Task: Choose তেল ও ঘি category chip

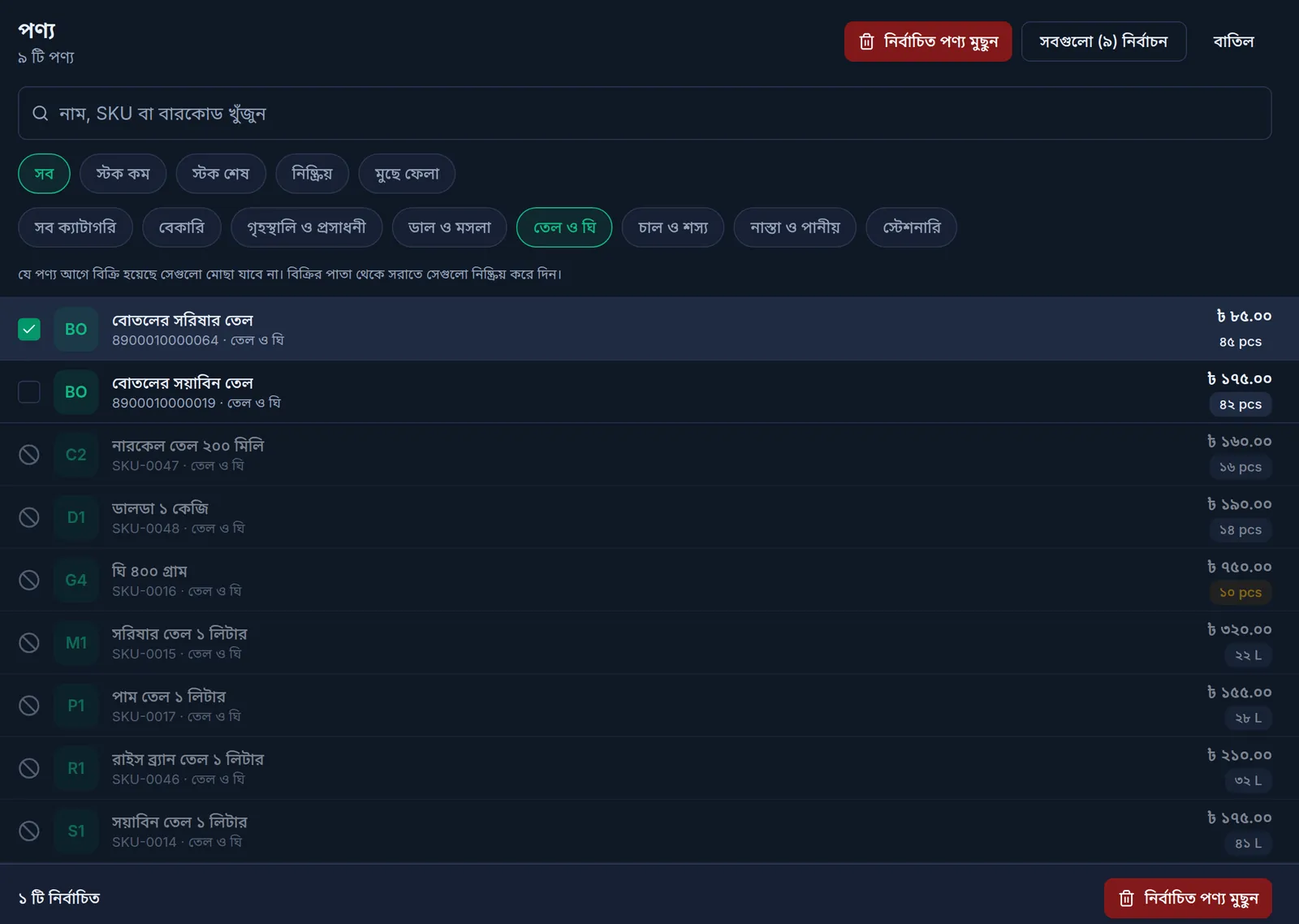Action: [x=564, y=227]
